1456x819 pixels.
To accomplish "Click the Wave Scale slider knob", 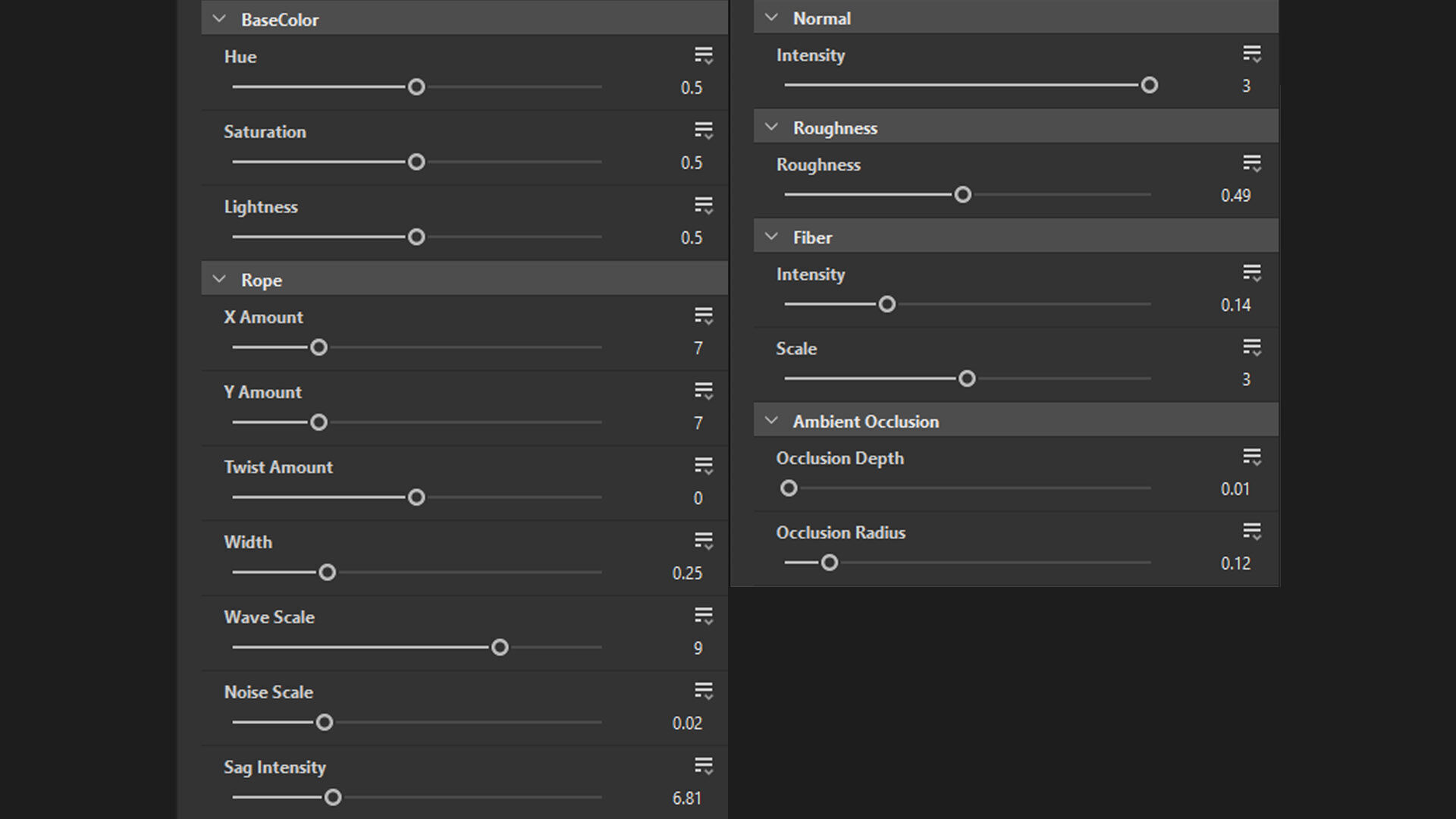I will pyautogui.click(x=500, y=648).
